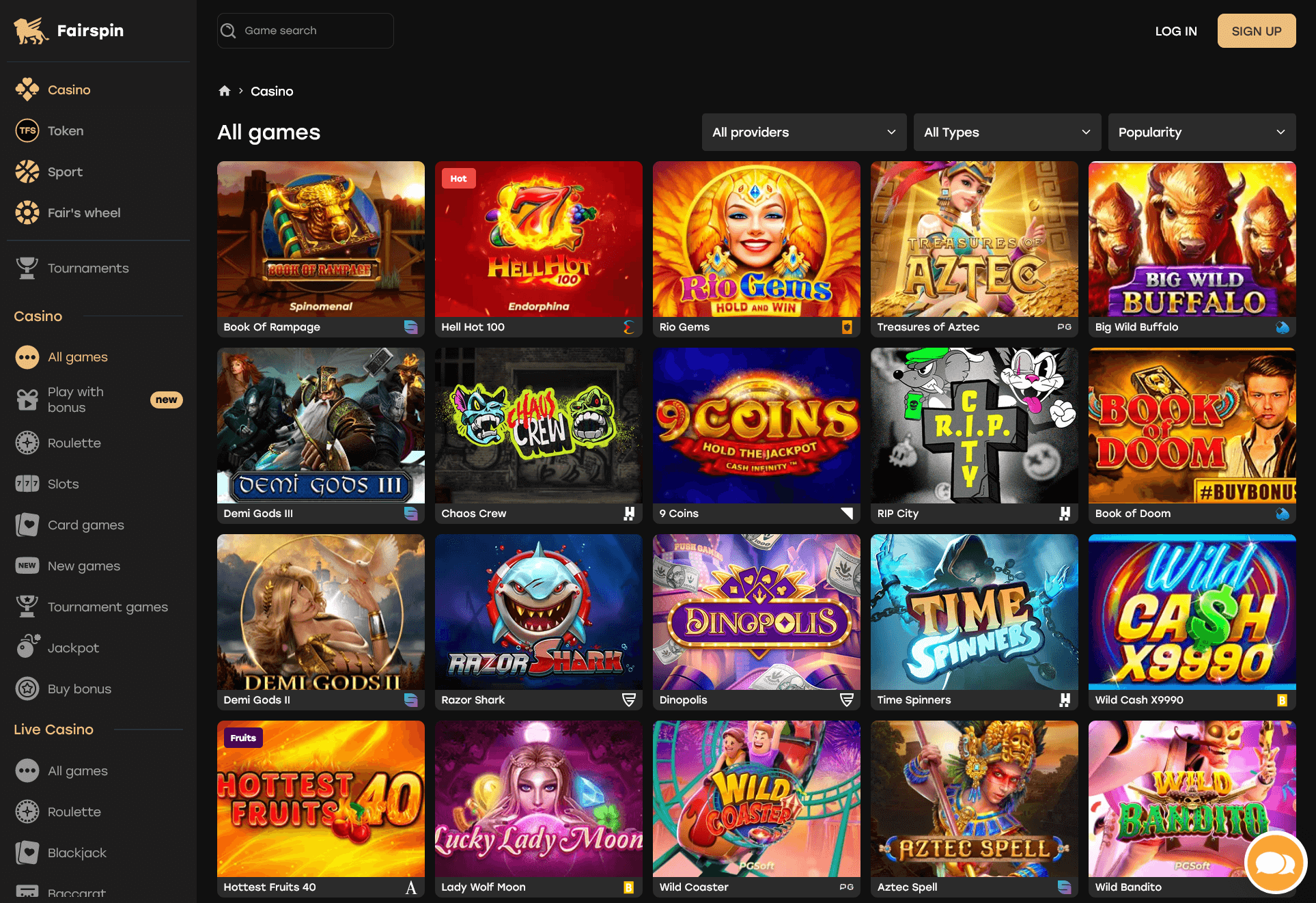Image resolution: width=1316 pixels, height=903 pixels.
Task: Click the Fruits badge on Hottest Fruits 40
Action: 243,738
